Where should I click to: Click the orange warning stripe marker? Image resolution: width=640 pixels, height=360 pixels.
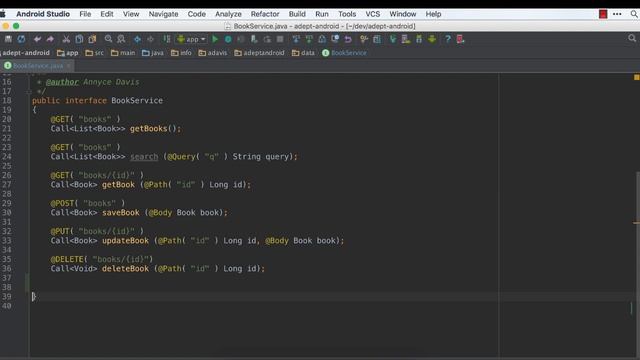(636, 223)
